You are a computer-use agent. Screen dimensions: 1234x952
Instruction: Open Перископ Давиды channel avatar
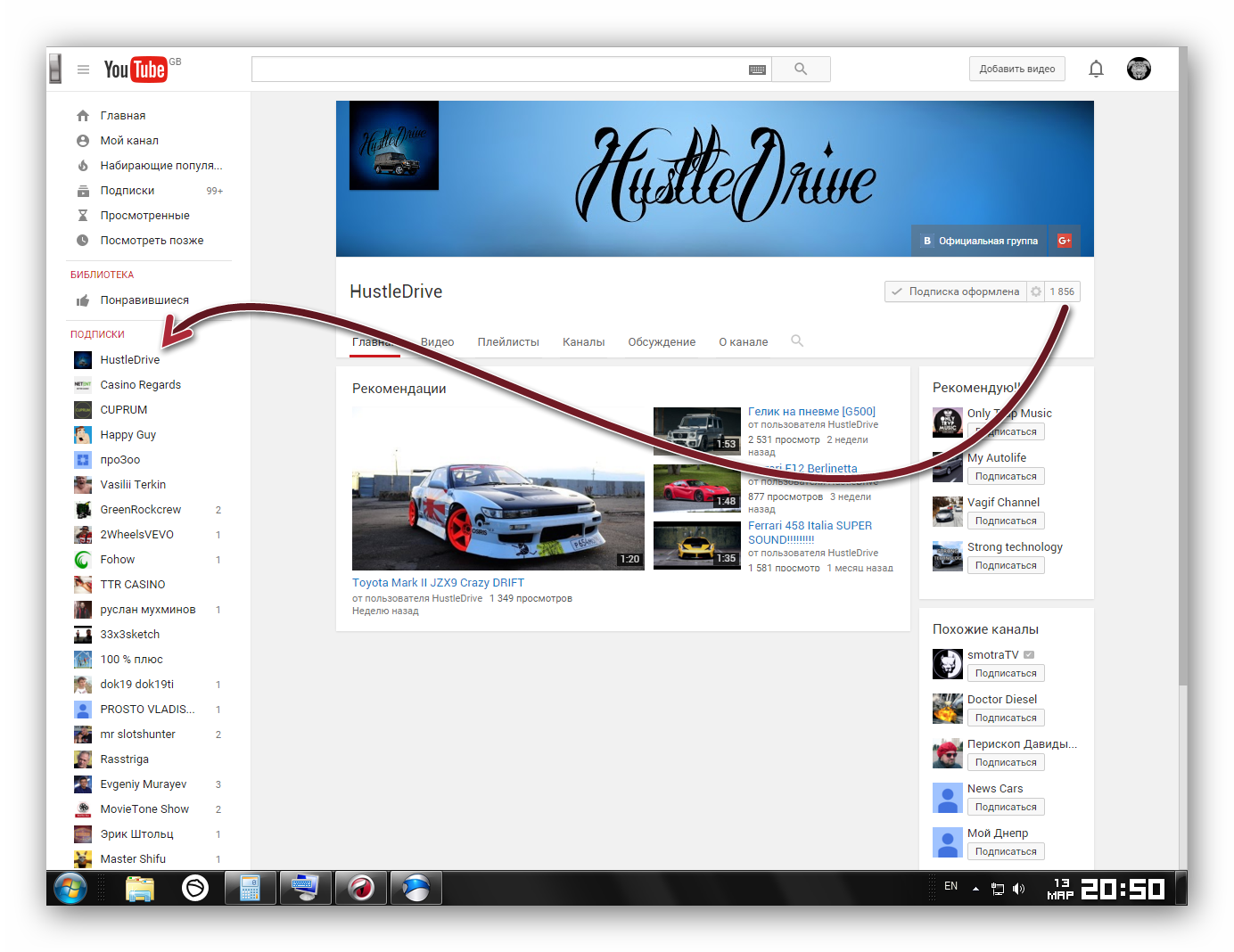(948, 753)
